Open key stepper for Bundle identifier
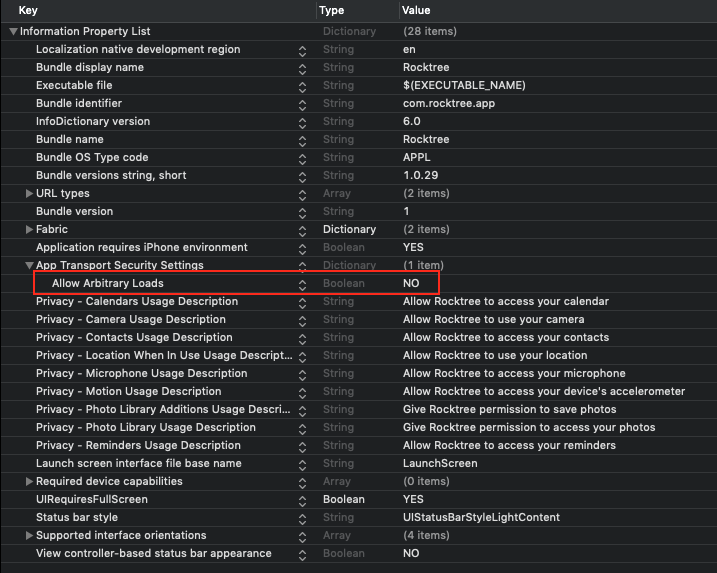This screenshot has height=573, width=717. (302, 105)
